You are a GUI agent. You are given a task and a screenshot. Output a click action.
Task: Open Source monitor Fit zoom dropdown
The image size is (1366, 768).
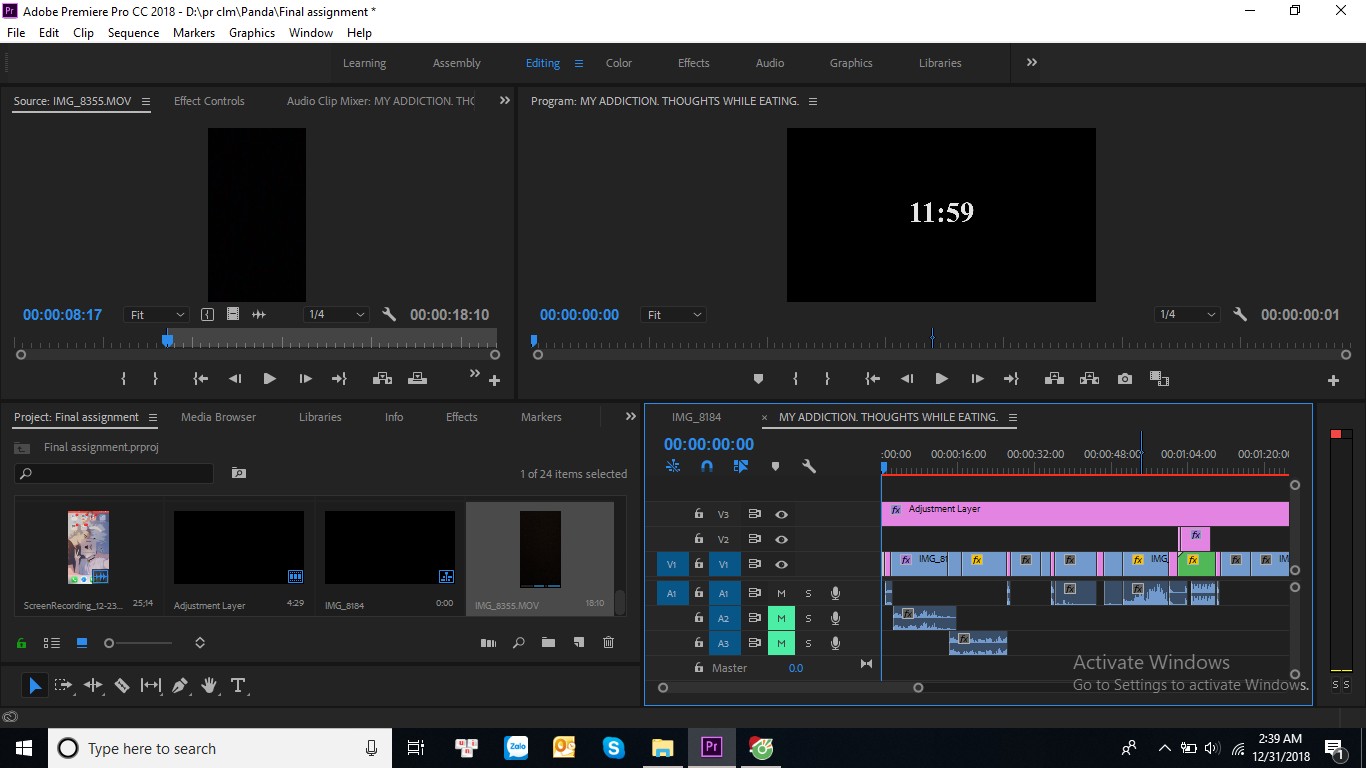pos(157,314)
